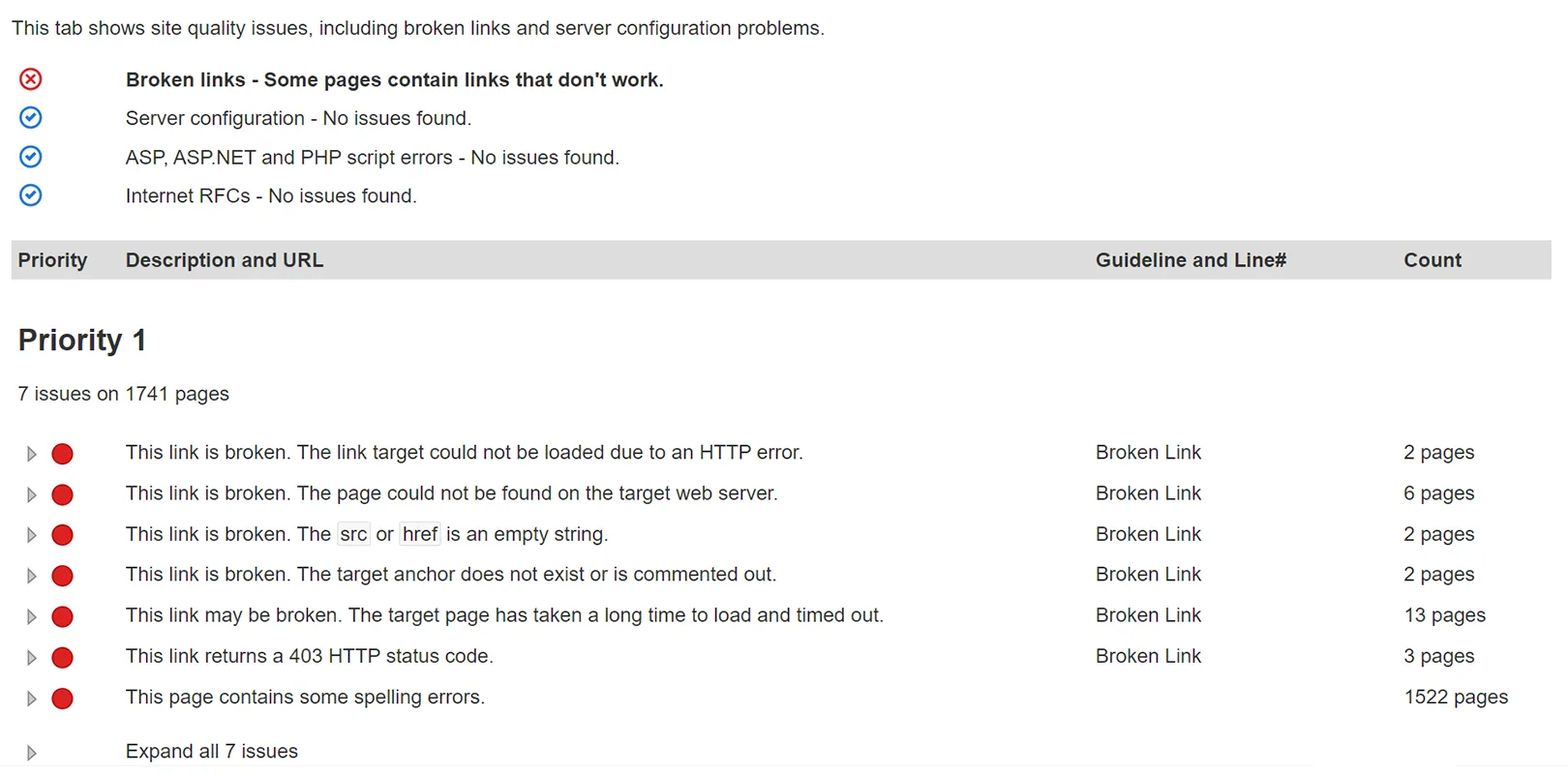The image size is (1568, 774).
Task: Expand the HTTP error broken link issue
Action: [30, 453]
